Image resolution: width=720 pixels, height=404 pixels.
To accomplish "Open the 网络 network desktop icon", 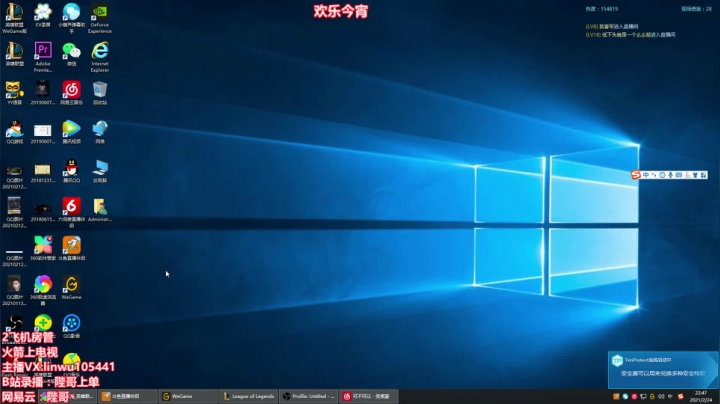I will coord(100,132).
